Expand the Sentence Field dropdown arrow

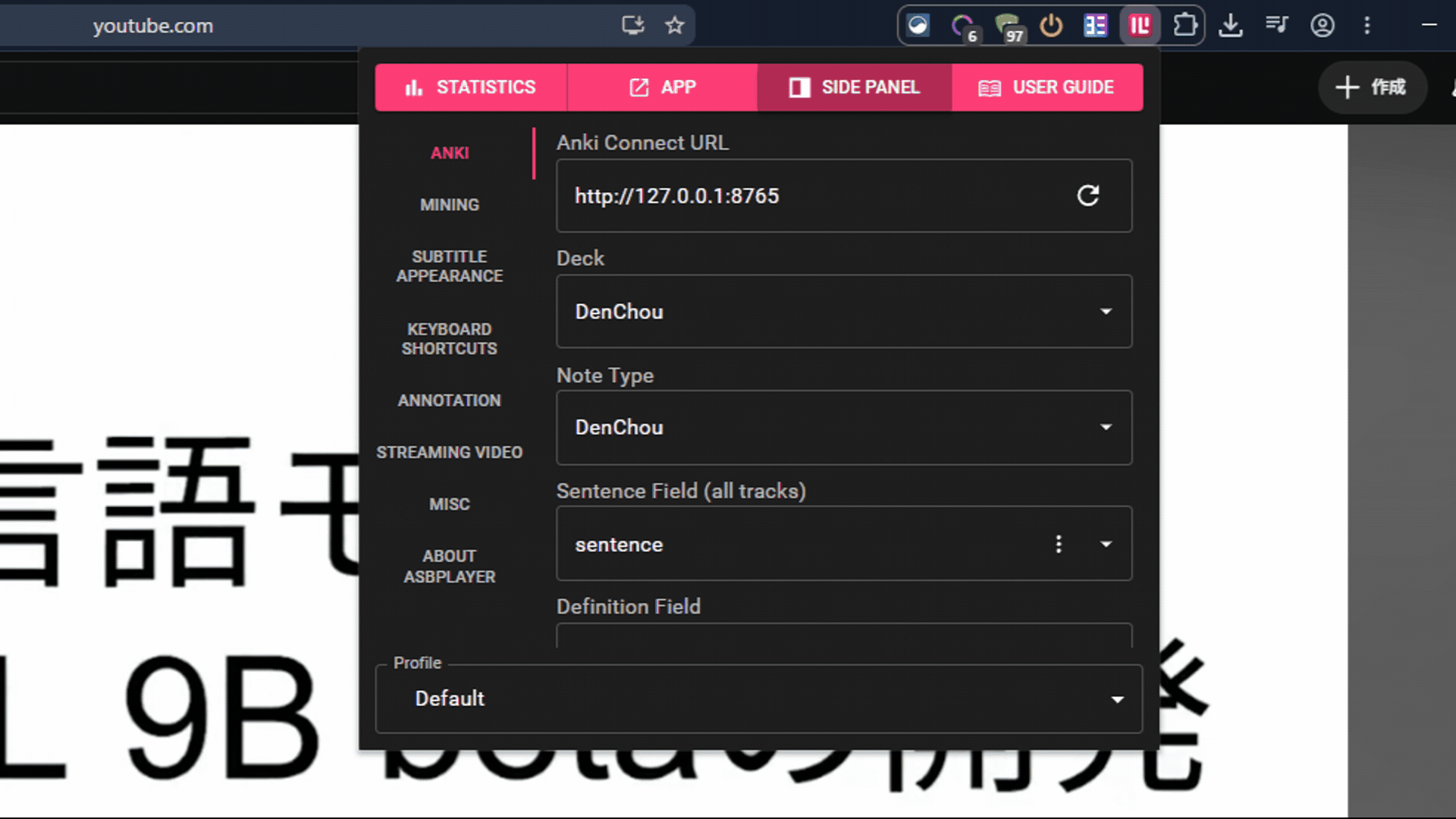(1106, 544)
